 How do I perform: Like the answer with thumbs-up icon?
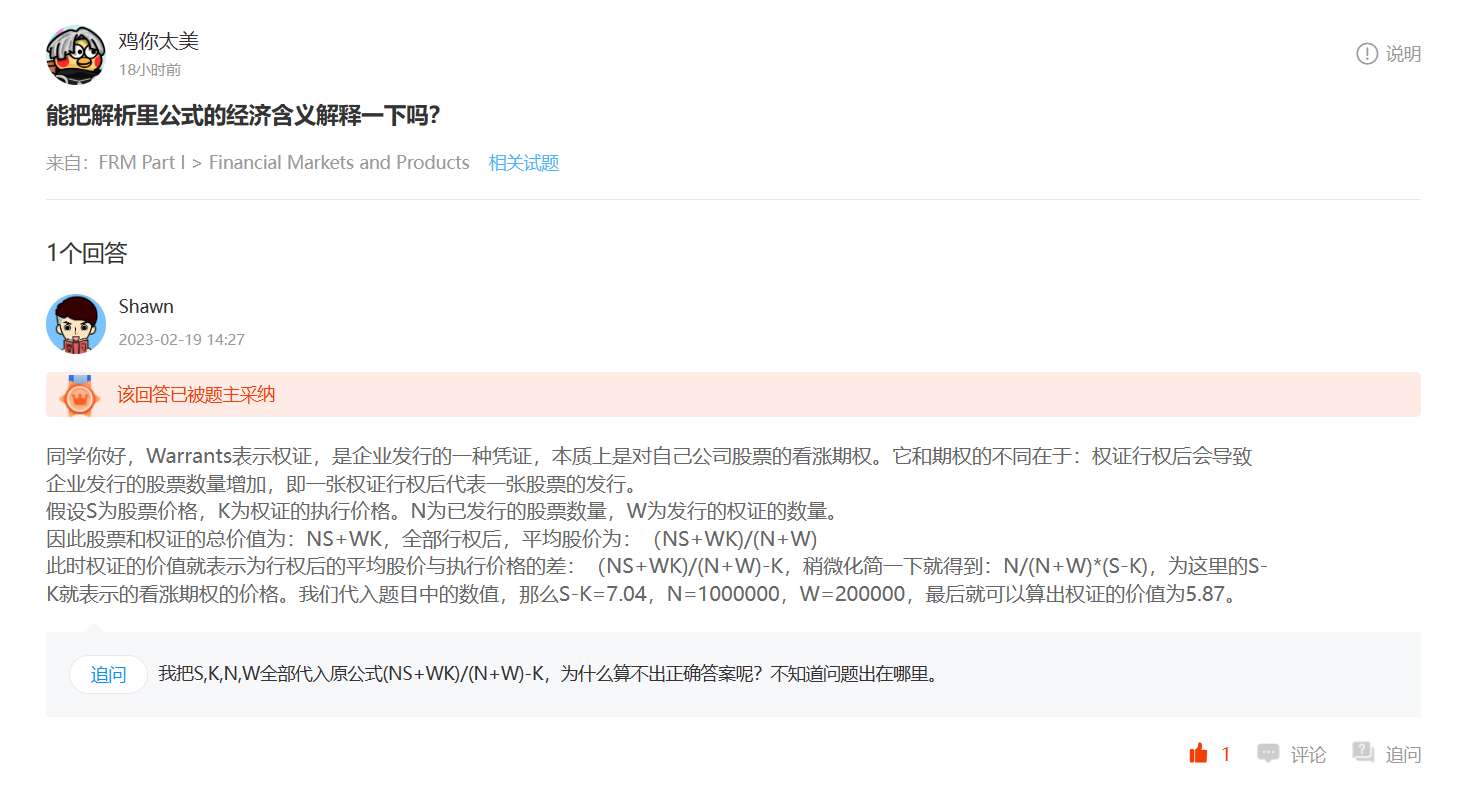pyautogui.click(x=1198, y=754)
